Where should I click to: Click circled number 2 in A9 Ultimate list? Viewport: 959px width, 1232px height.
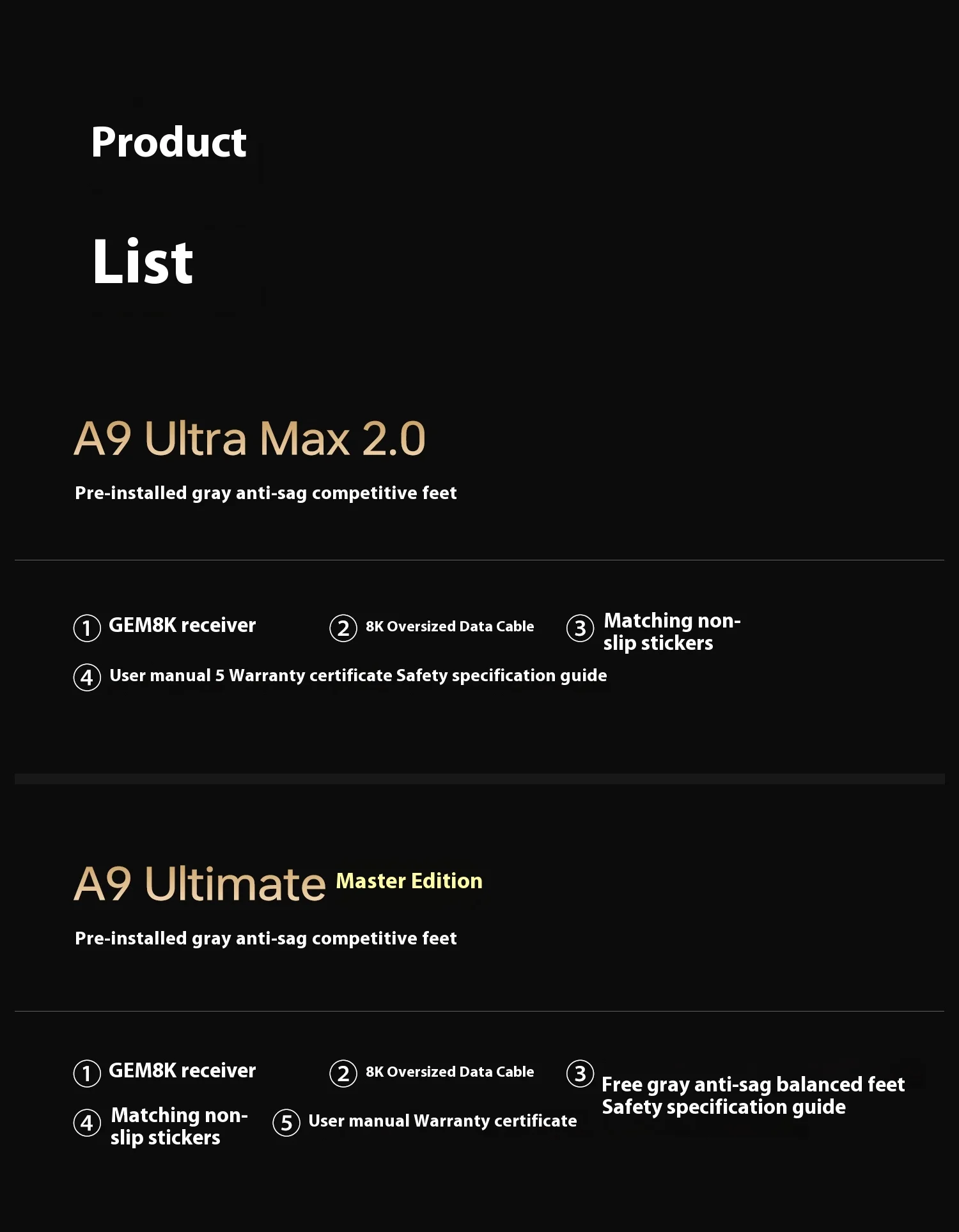(x=343, y=1073)
